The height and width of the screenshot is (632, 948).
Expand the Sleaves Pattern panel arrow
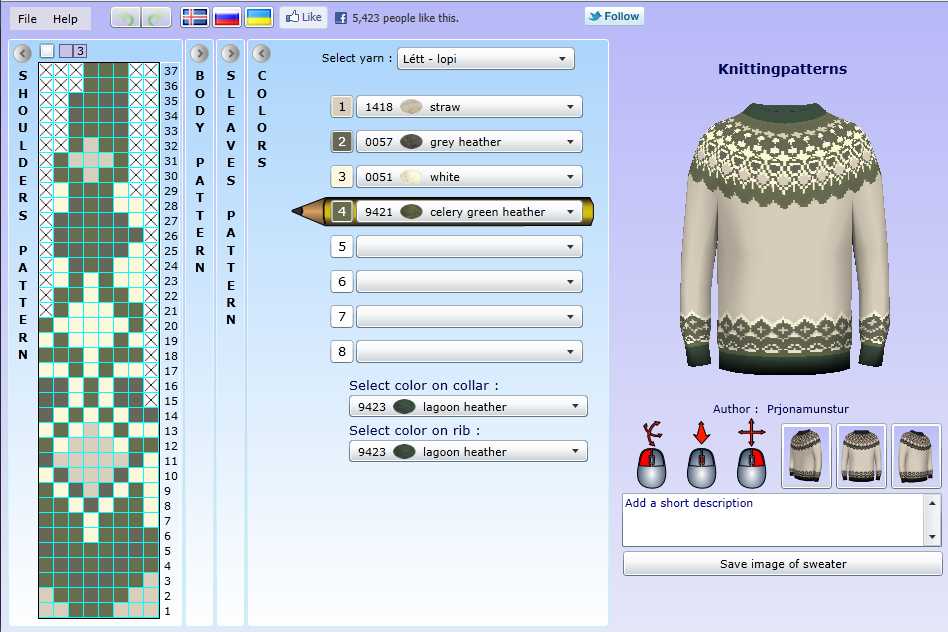click(230, 53)
